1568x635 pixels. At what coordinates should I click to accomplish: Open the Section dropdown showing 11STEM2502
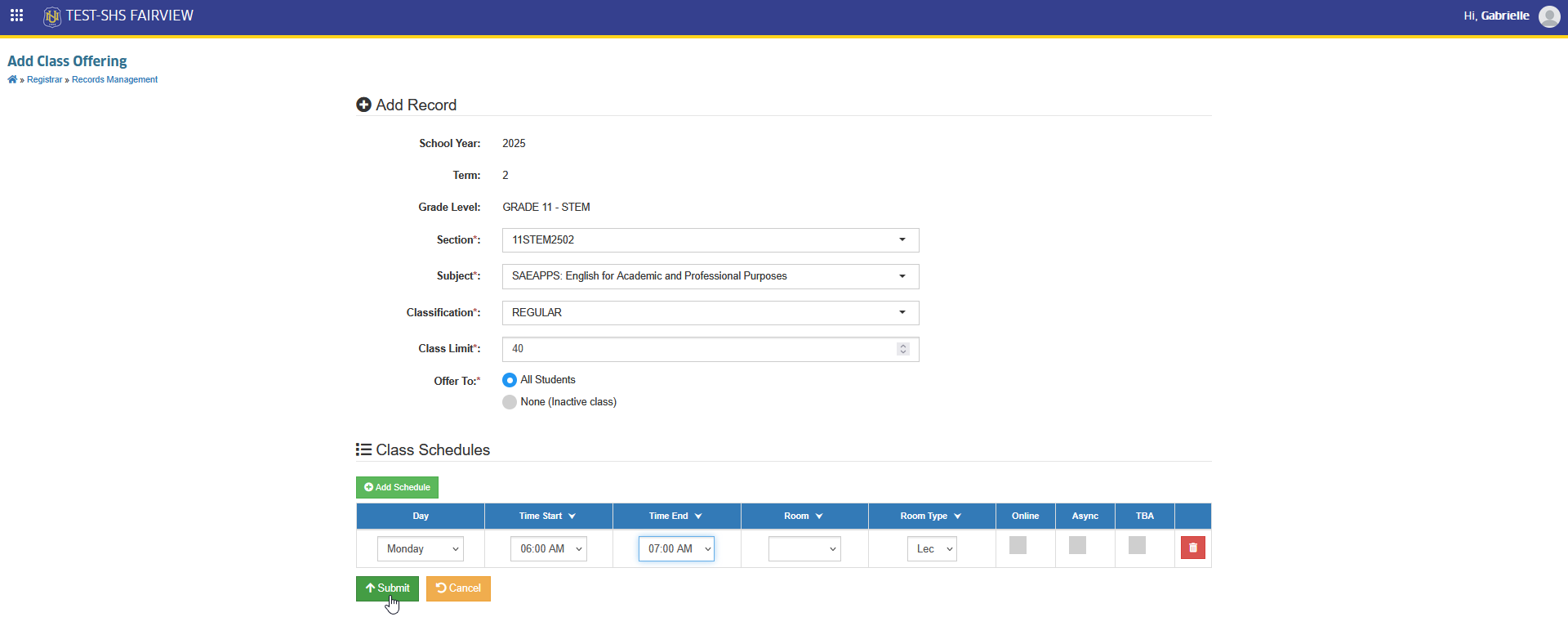(x=710, y=240)
